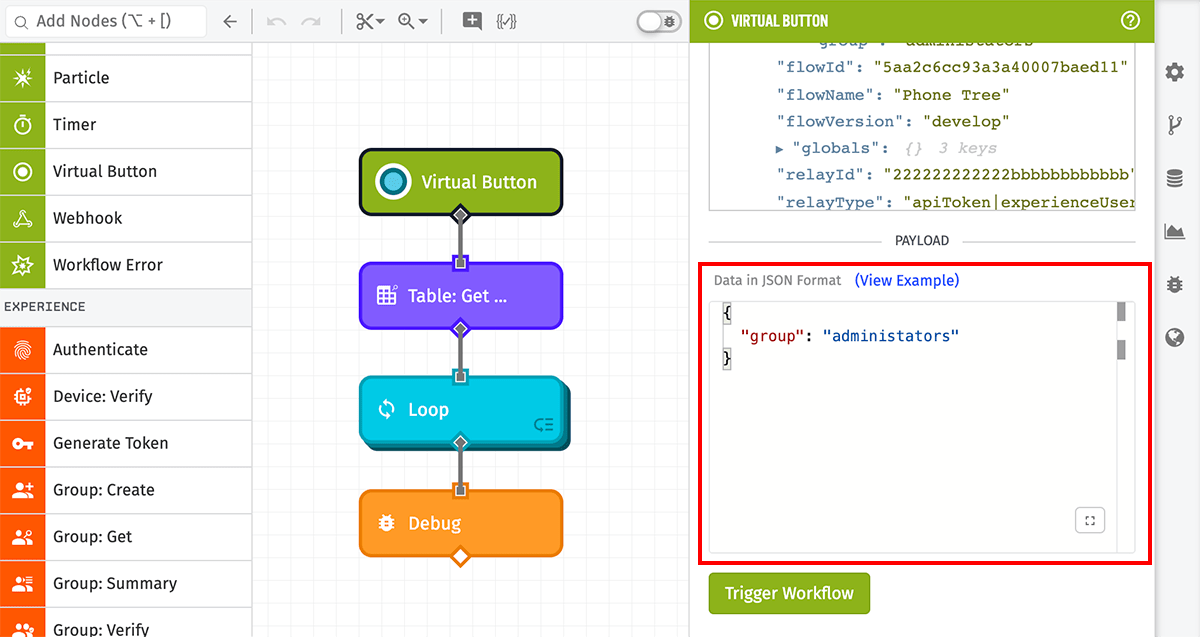This screenshot has width=1200, height=637.
Task: Redo the last workflow change
Action: tap(311, 21)
